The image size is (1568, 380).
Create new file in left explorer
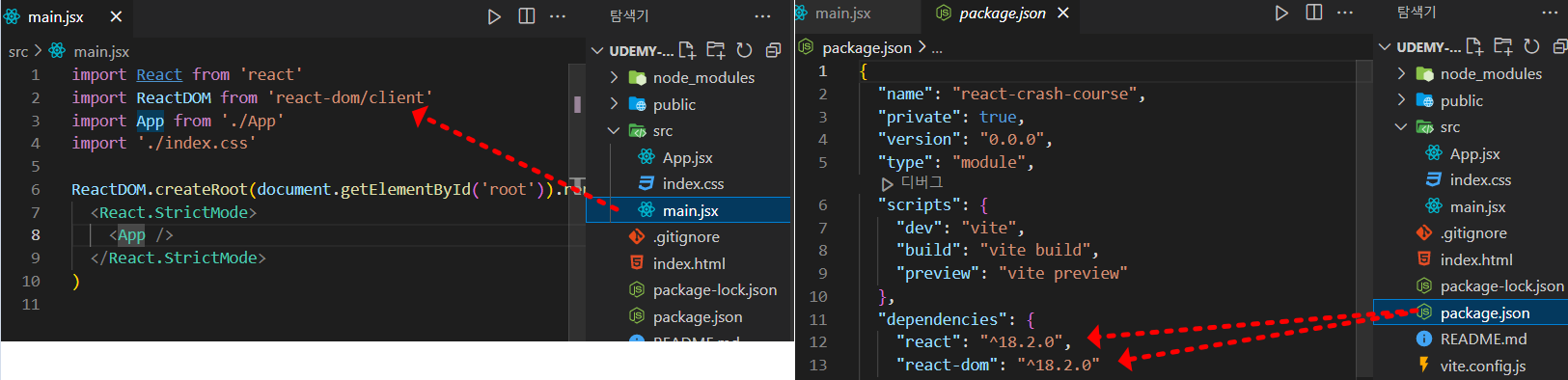687,50
